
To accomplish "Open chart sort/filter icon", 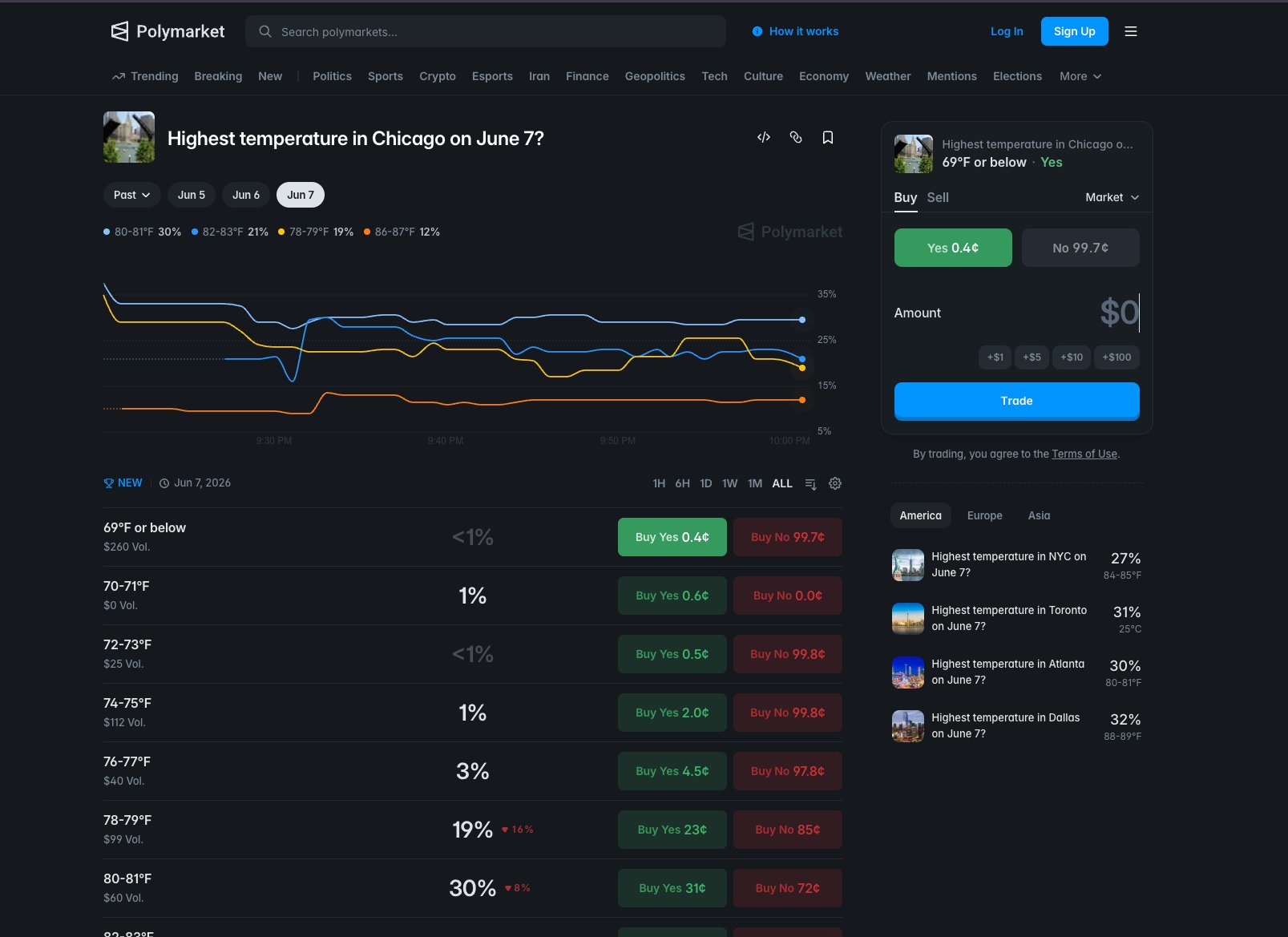I will [811, 483].
